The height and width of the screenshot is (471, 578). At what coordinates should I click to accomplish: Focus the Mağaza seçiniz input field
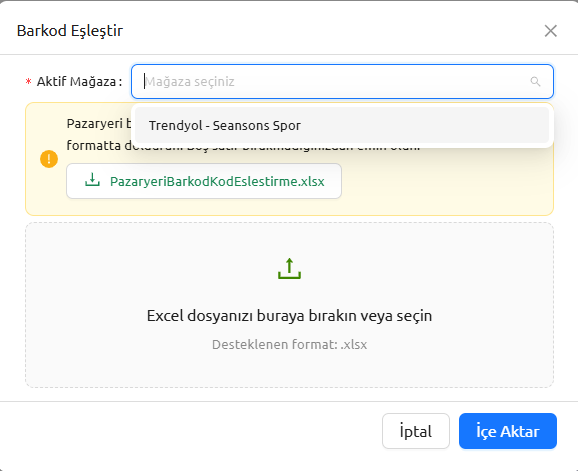click(342, 81)
